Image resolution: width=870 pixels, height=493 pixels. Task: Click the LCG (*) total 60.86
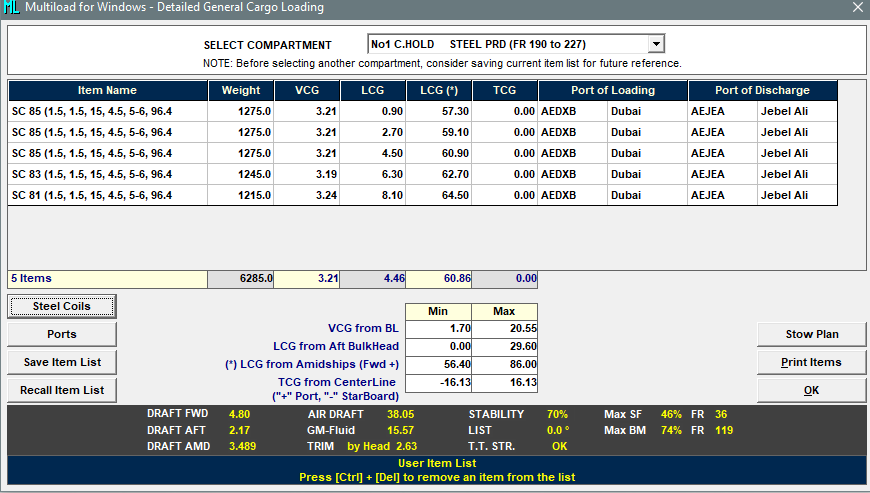click(x=439, y=278)
